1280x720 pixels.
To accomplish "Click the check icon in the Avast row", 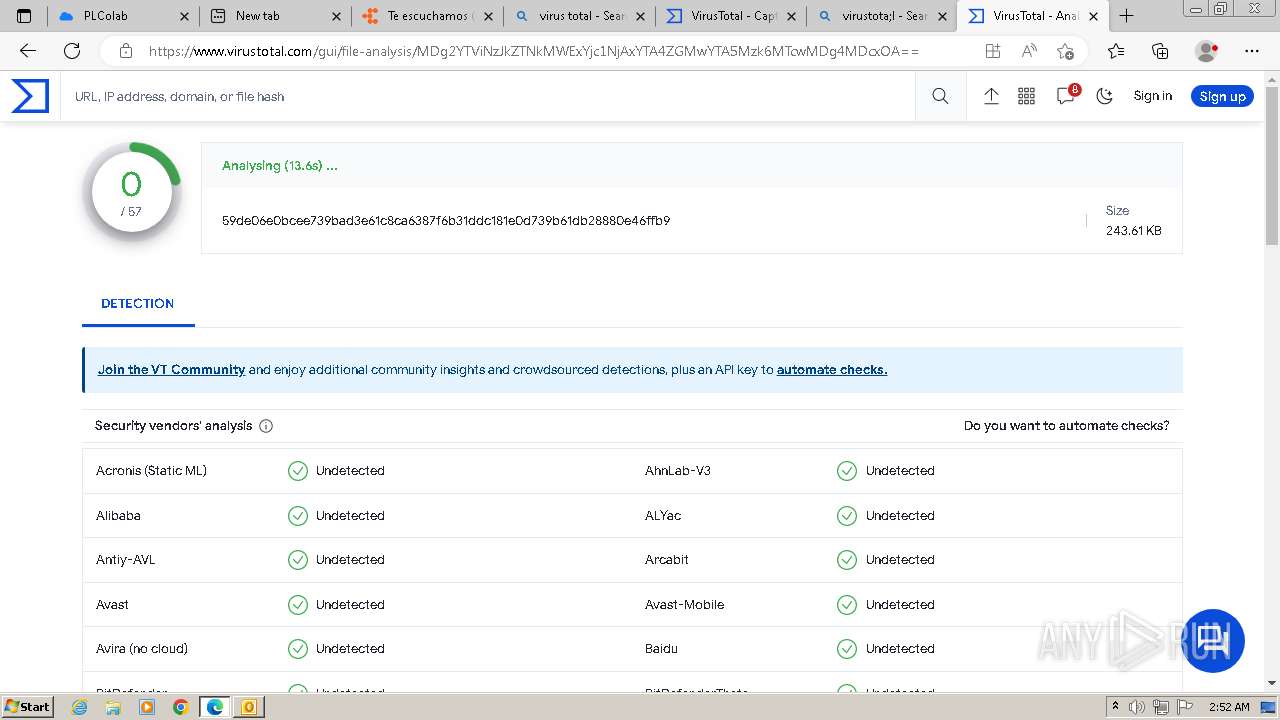I will point(298,604).
